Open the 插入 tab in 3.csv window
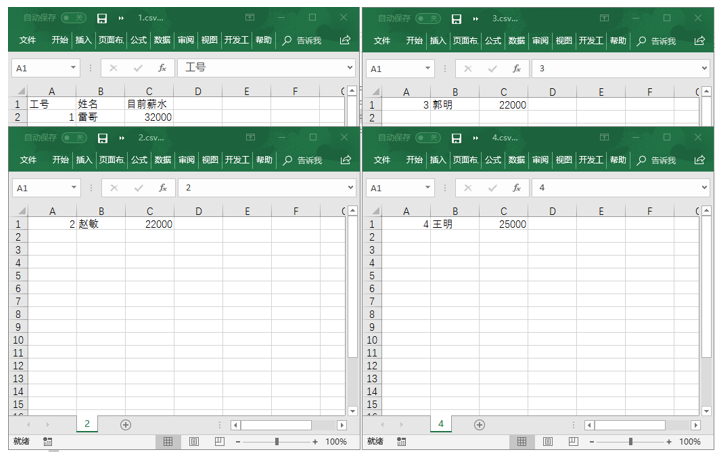 (x=437, y=41)
